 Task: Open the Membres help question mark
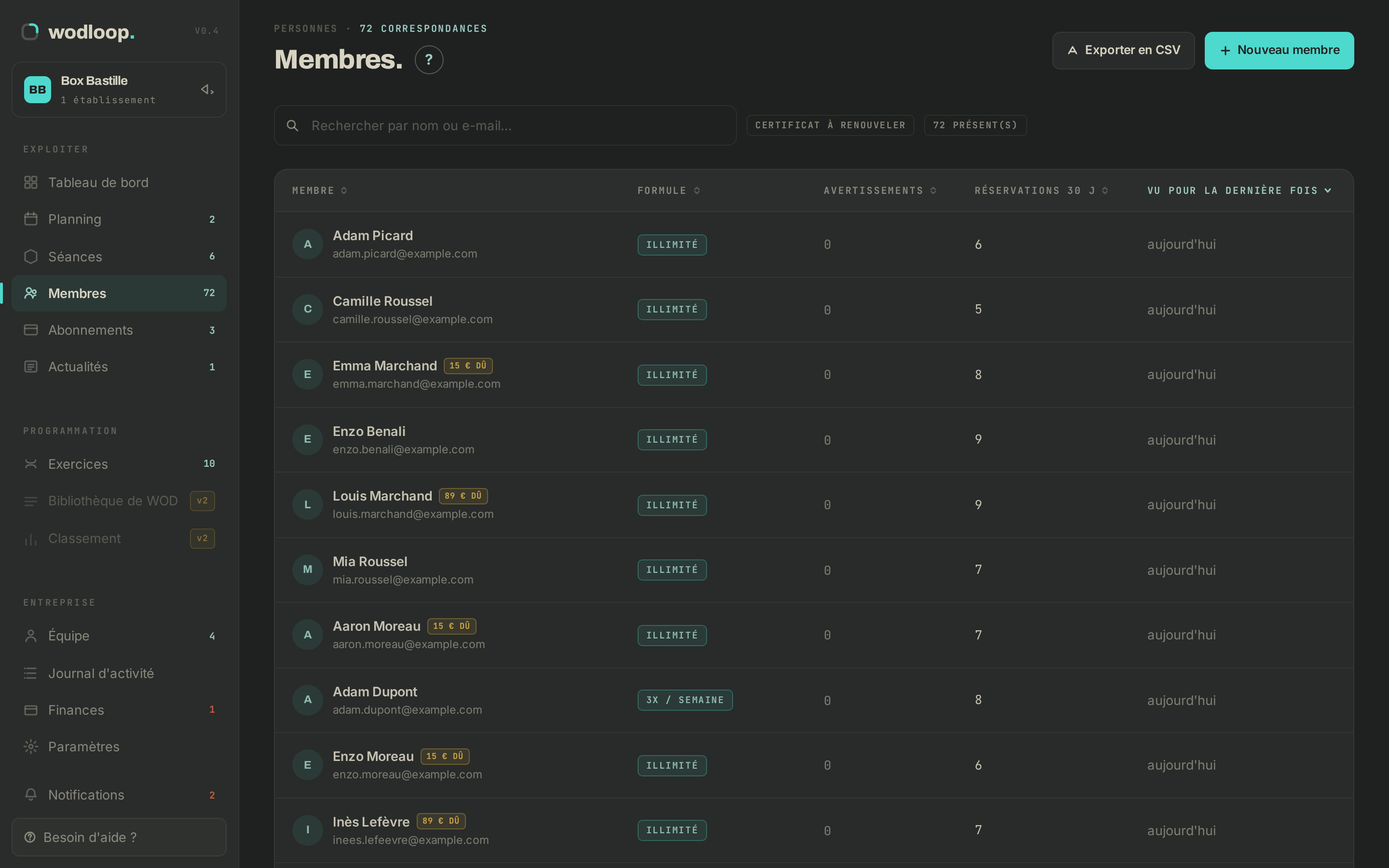pos(429,60)
